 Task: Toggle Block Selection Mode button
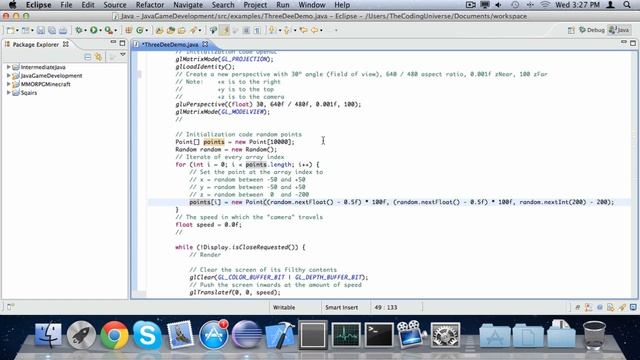pyautogui.click(x=246, y=30)
